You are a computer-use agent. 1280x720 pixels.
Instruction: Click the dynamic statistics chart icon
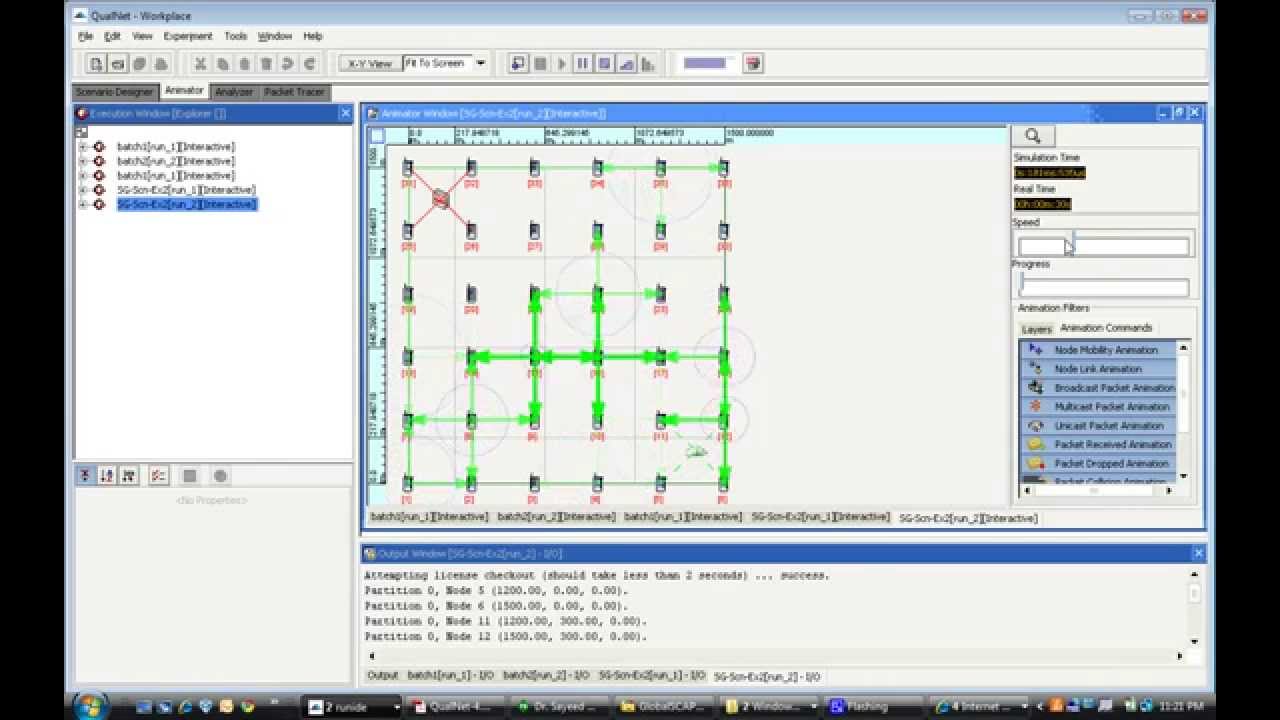pyautogui.click(x=627, y=64)
